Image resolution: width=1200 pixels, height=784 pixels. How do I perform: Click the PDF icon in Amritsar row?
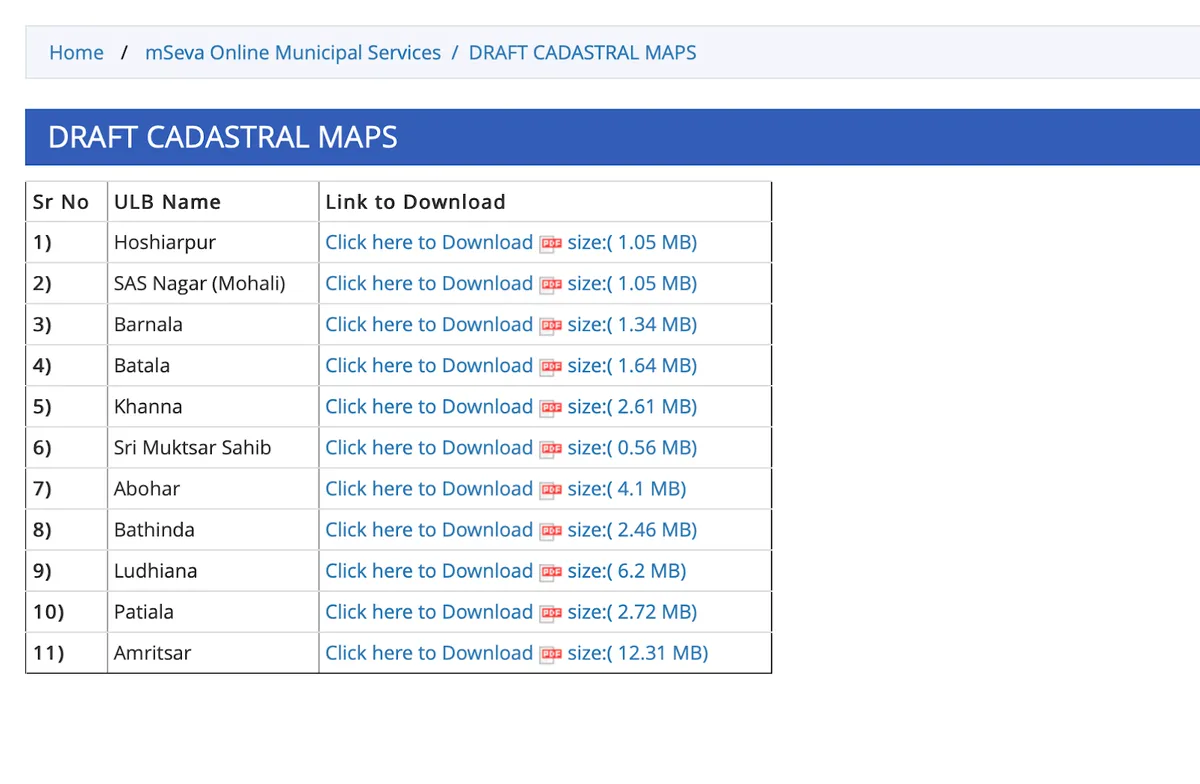[x=550, y=654]
